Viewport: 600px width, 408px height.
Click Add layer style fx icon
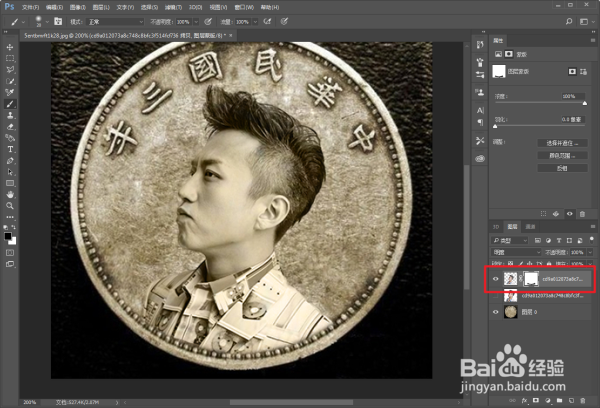[524, 400]
